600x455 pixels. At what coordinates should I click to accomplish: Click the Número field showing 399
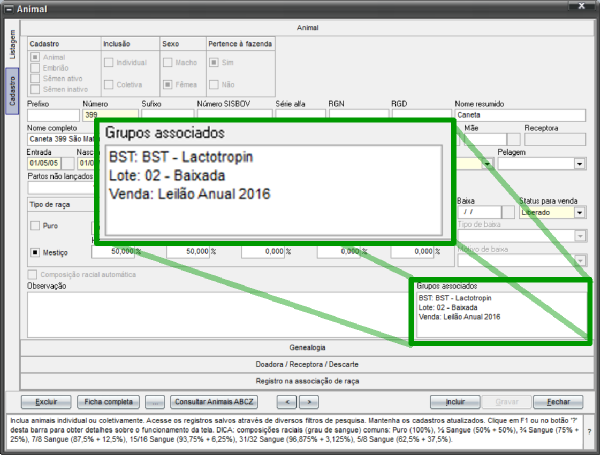pyautogui.click(x=110, y=114)
